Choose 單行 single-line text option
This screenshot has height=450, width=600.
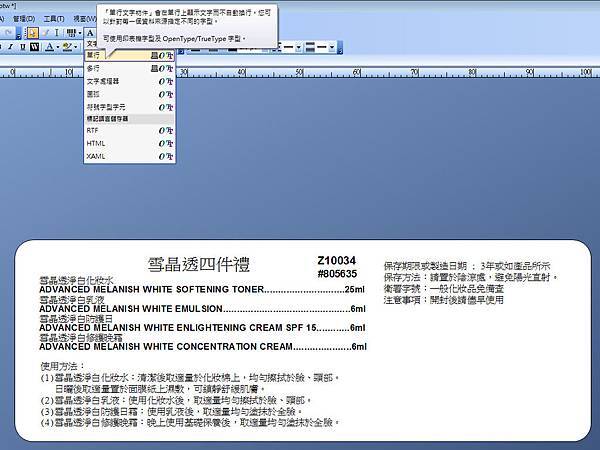tap(129, 55)
